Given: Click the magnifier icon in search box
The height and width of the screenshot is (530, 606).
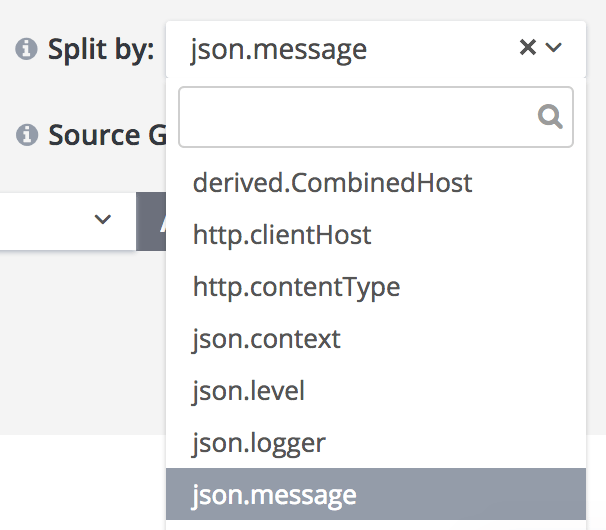Looking at the screenshot, I should [x=550, y=117].
